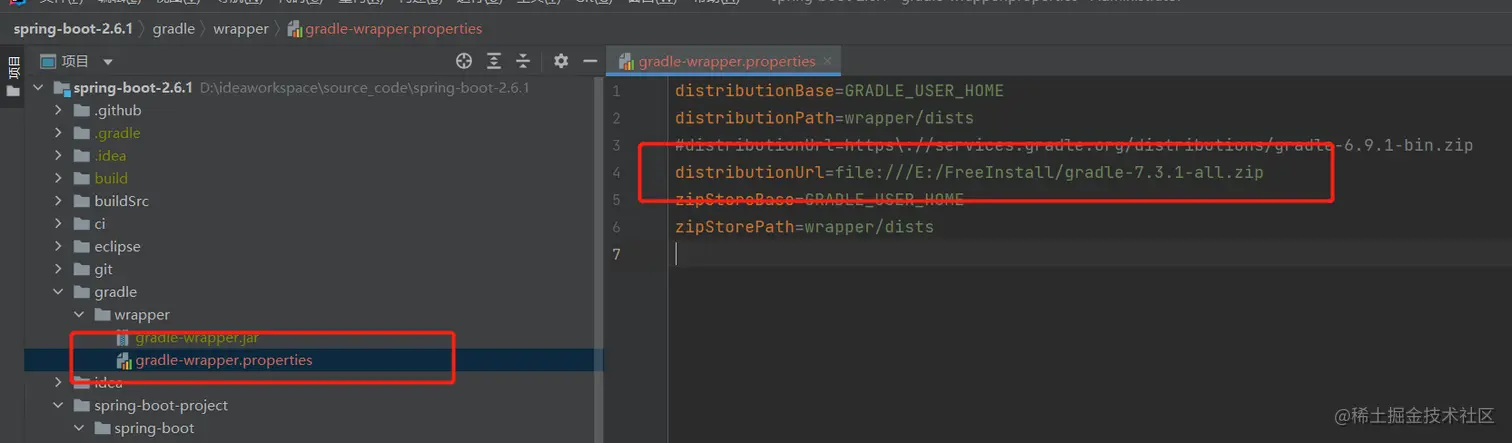Click the properties file icon in the editor tab
This screenshot has width=1512, height=443.
tap(626, 61)
